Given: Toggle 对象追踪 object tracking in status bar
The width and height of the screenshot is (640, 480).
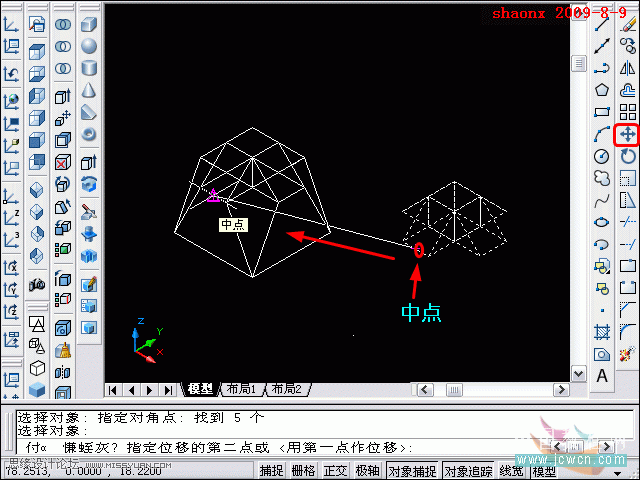Looking at the screenshot, I should (468, 471).
